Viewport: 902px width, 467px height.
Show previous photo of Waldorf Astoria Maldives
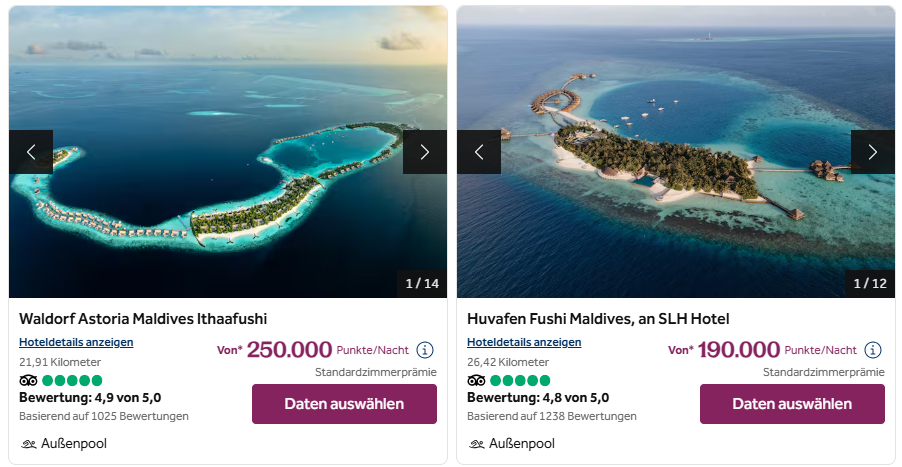click(31, 152)
